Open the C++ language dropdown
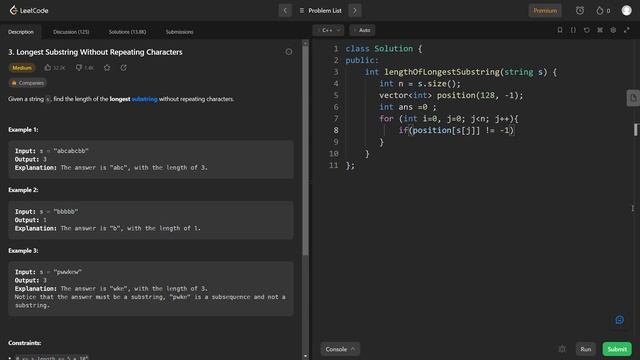 coord(329,30)
